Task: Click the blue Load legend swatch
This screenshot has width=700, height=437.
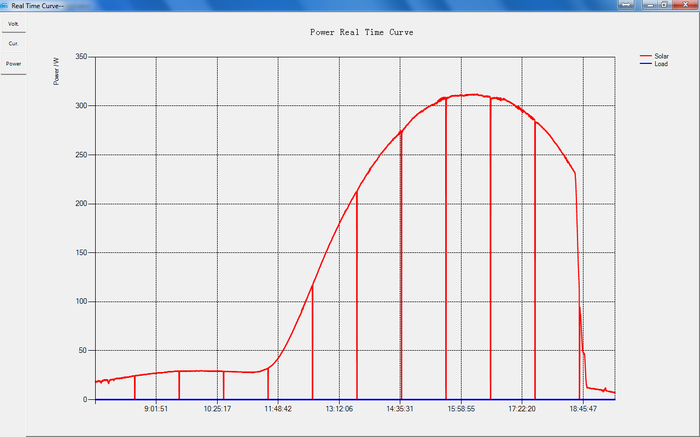Action: tap(644, 64)
